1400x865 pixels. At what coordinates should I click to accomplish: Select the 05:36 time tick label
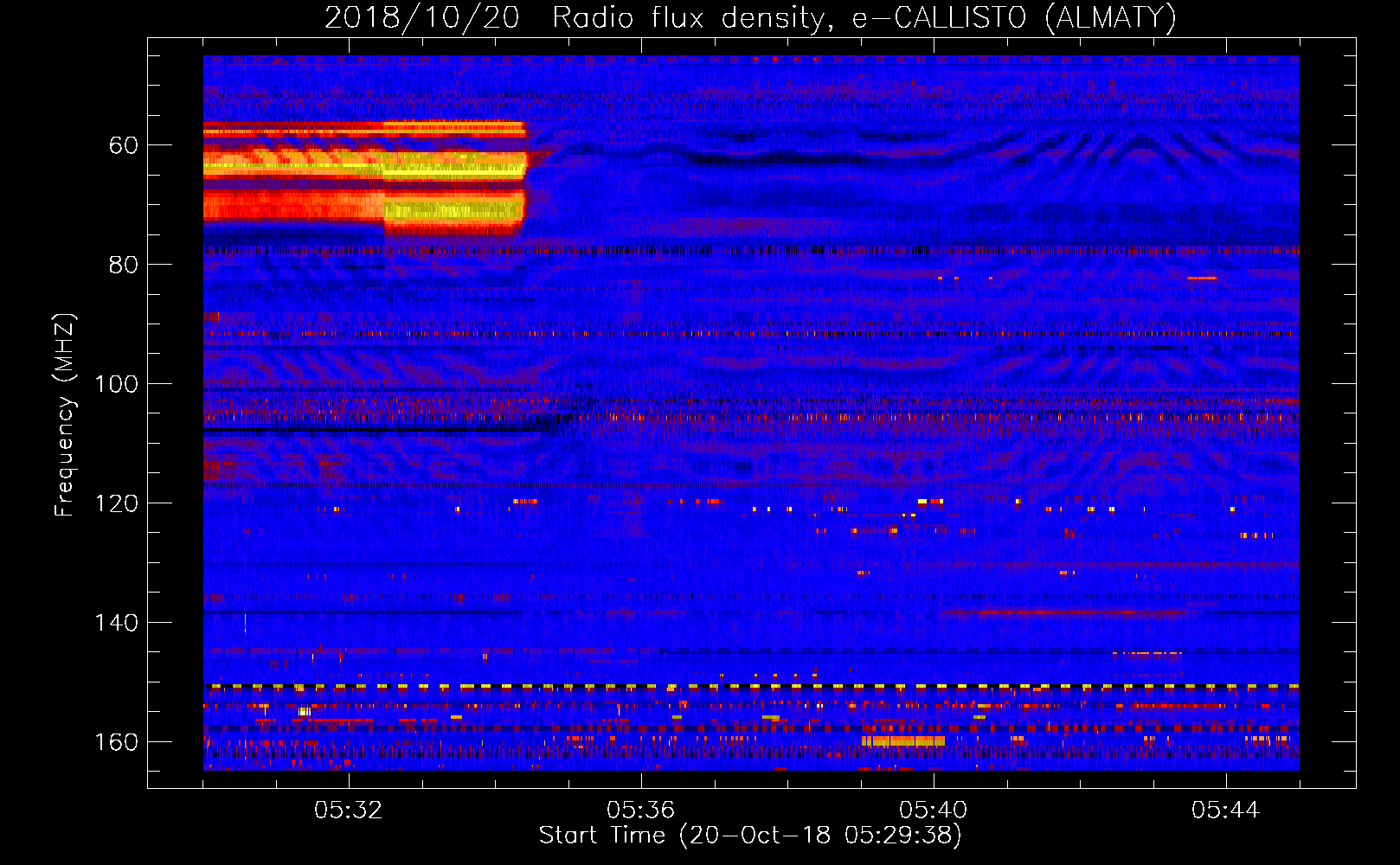point(641,810)
